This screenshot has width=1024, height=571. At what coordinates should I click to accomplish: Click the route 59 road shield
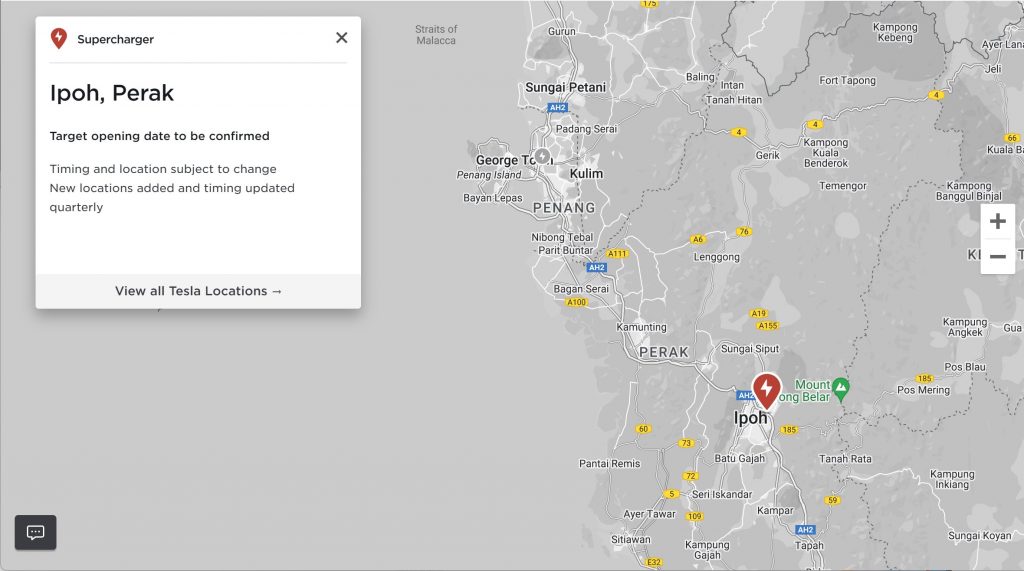(832, 501)
